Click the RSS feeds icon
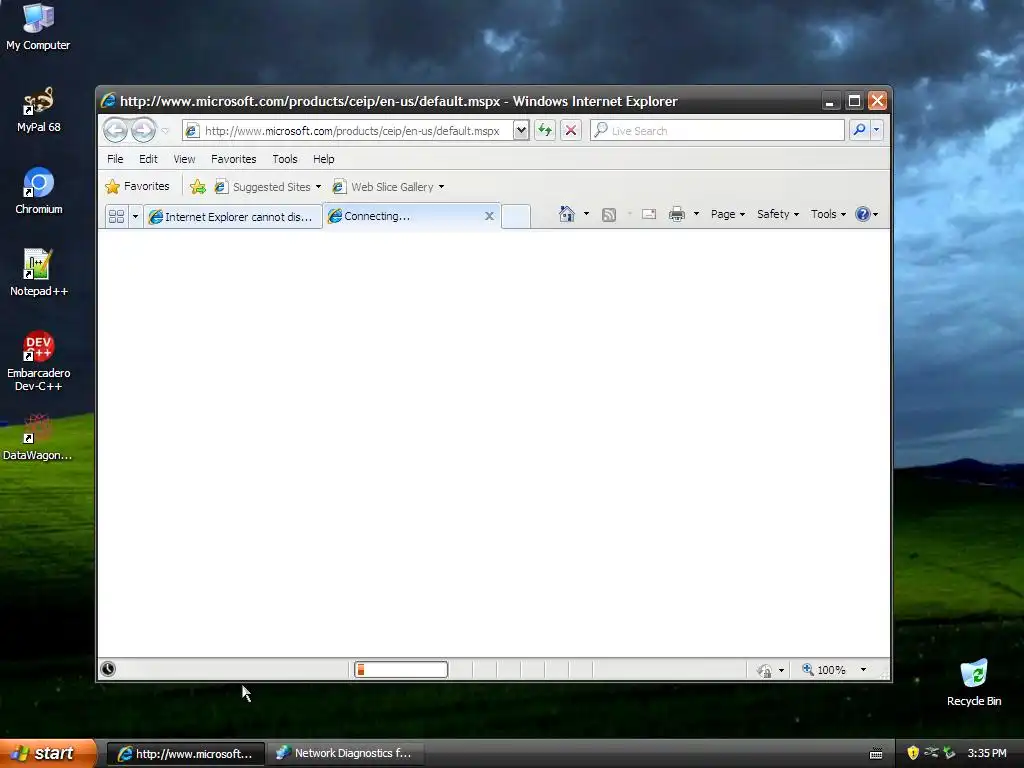The image size is (1024, 768). pyautogui.click(x=609, y=214)
